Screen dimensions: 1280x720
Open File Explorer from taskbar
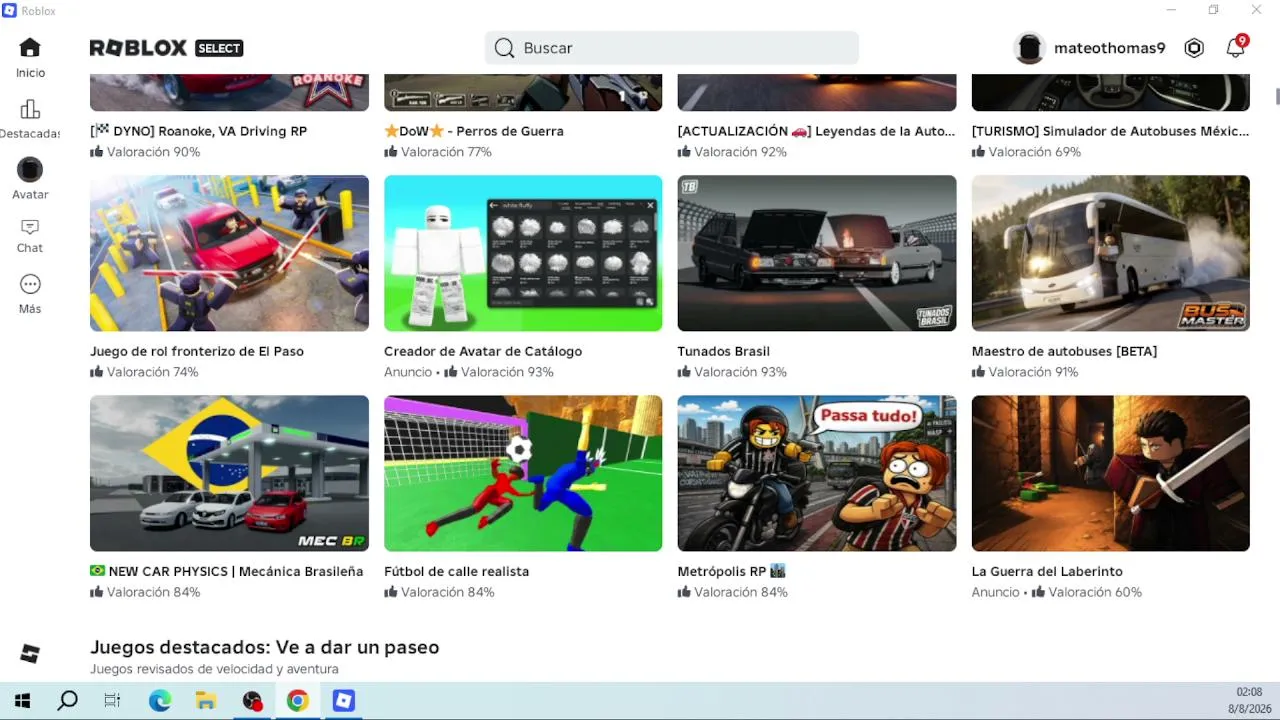click(x=206, y=701)
